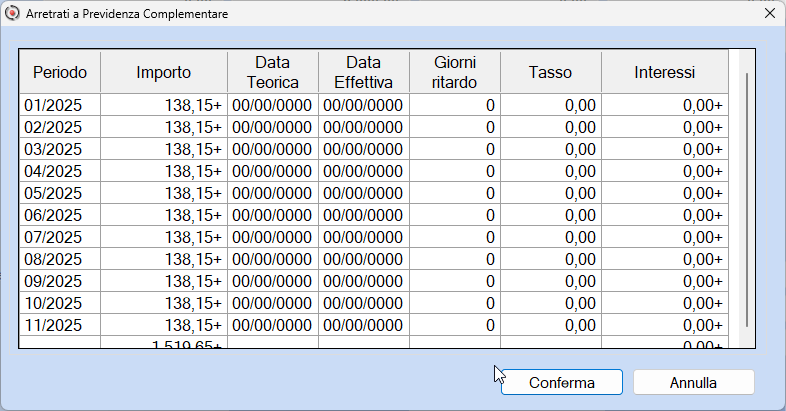This screenshot has width=786, height=411.
Task: Select period cell 07/2025
Action: pyautogui.click(x=60, y=238)
